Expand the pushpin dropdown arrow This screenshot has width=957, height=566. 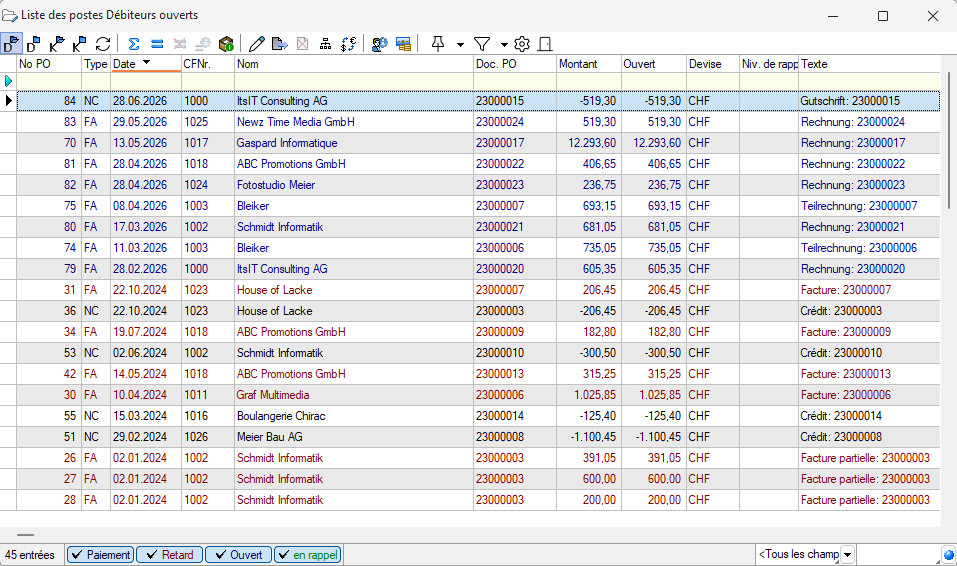460,44
